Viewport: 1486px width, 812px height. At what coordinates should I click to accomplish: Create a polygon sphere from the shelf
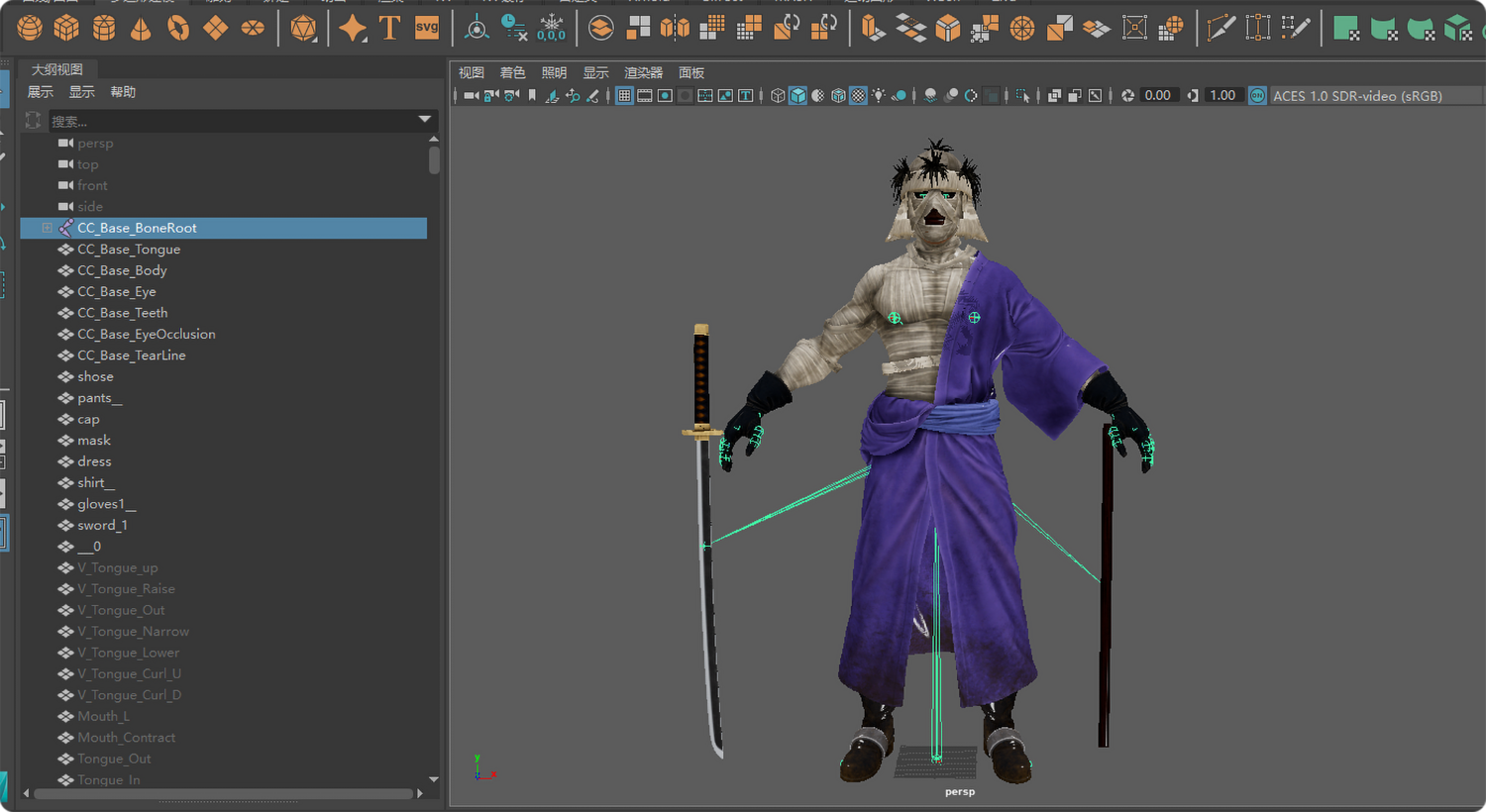click(30, 28)
